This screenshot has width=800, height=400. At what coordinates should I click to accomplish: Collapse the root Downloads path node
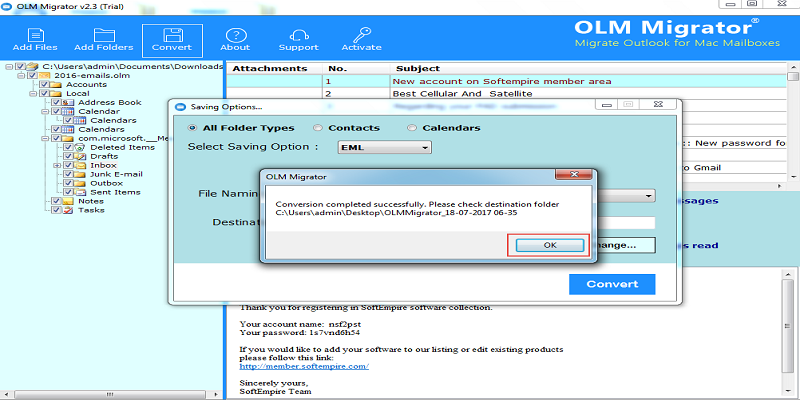pos(9,66)
